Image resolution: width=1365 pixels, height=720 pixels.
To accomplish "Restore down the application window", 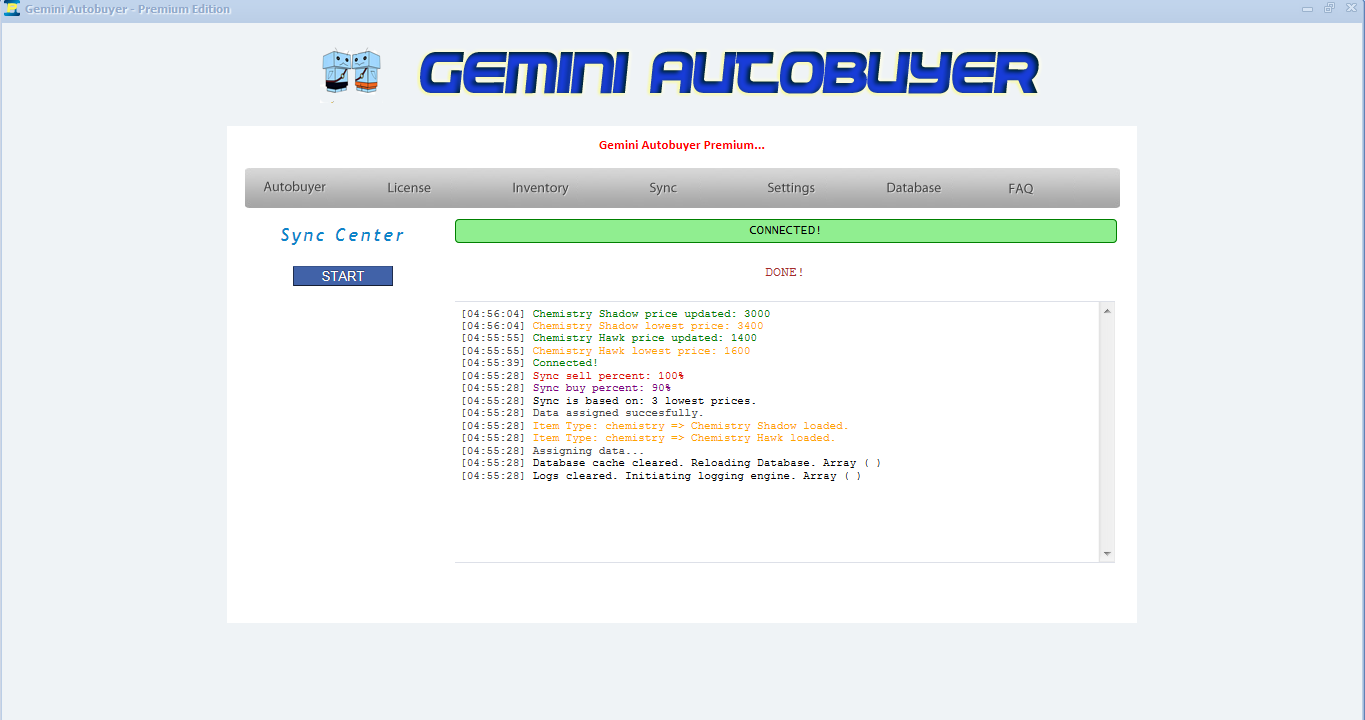I will tap(1329, 9).
